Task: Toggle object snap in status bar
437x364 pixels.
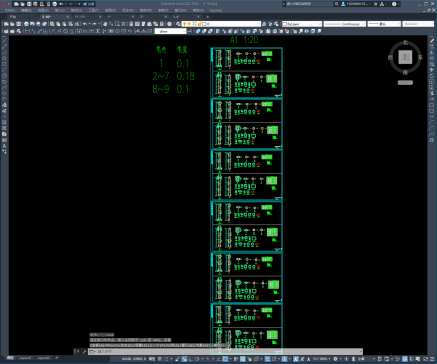Action: tap(226, 359)
